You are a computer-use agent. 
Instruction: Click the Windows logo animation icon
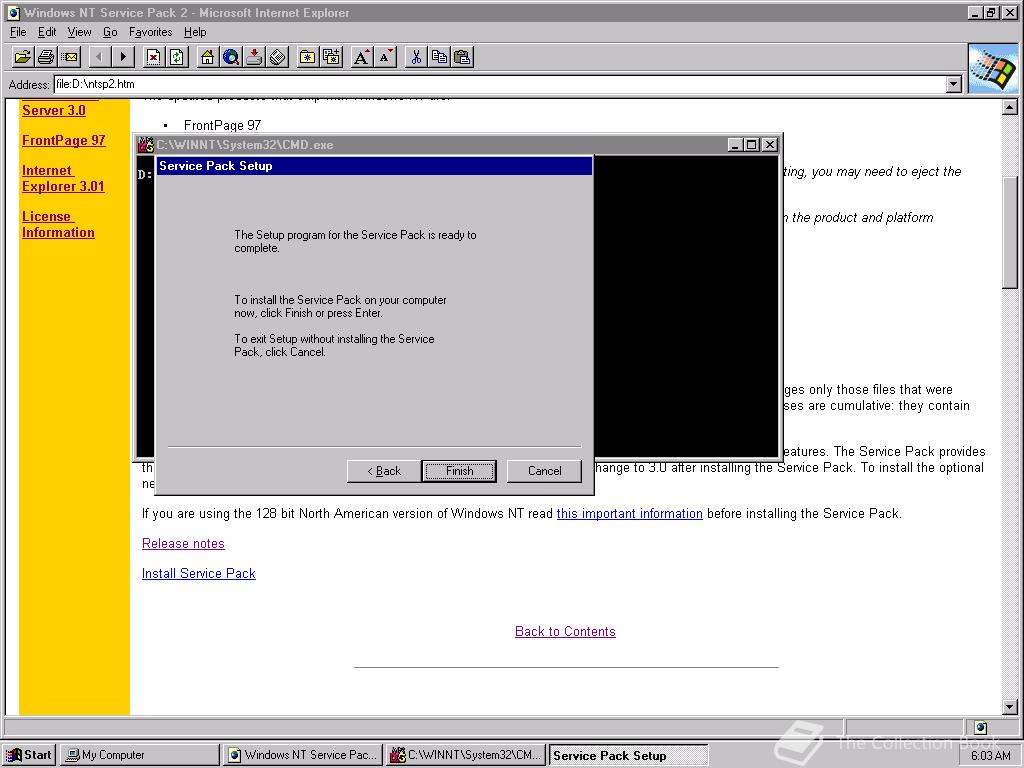(x=993, y=69)
